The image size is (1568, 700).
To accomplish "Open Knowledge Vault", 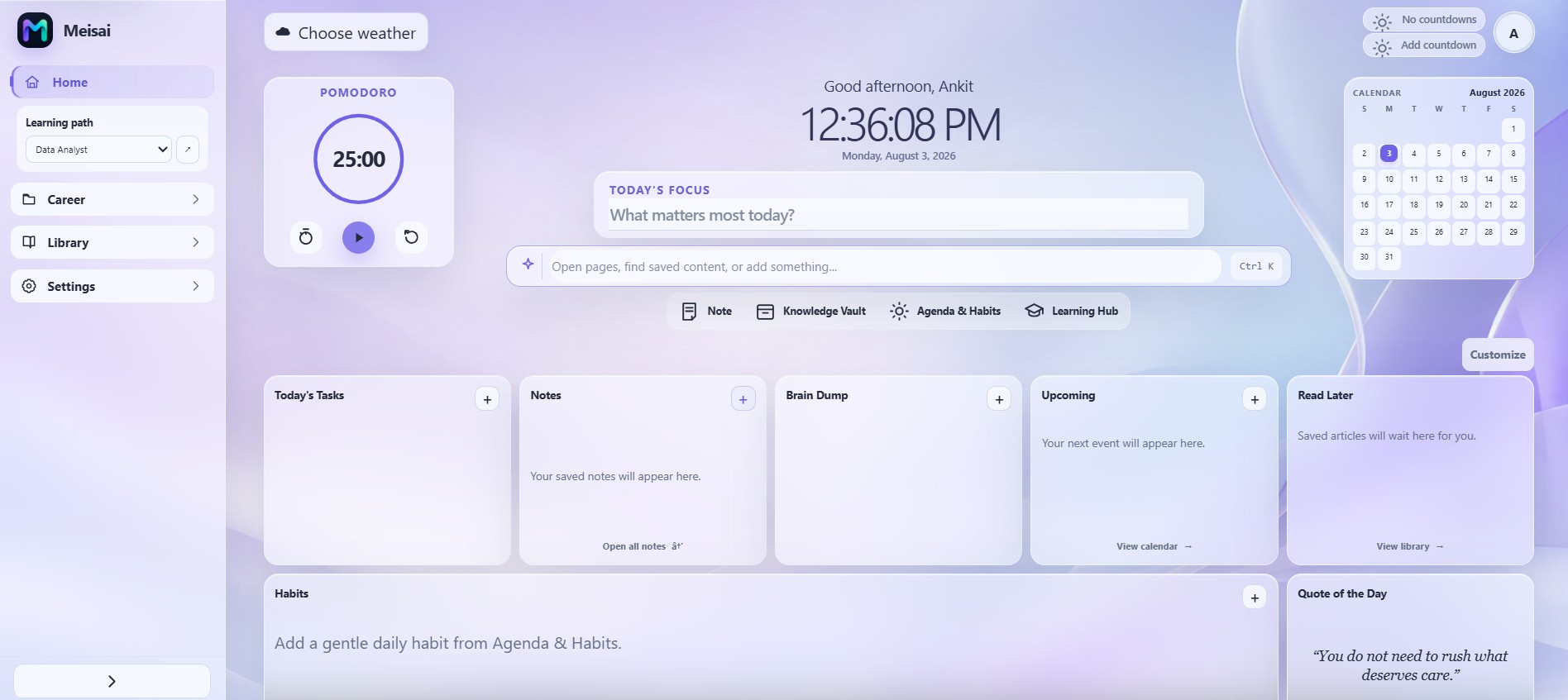I will pyautogui.click(x=811, y=311).
